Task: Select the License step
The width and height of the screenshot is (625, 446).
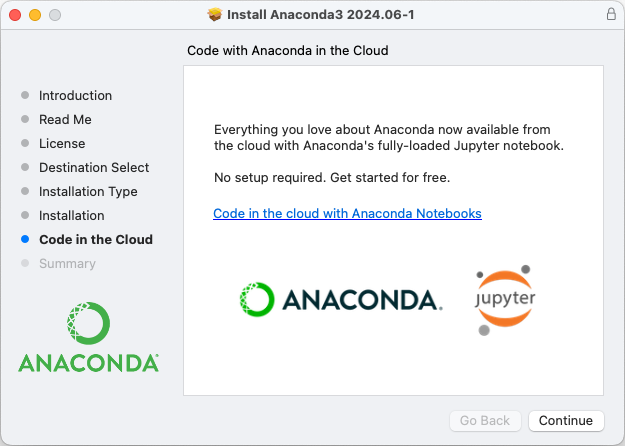Action: click(x=62, y=144)
